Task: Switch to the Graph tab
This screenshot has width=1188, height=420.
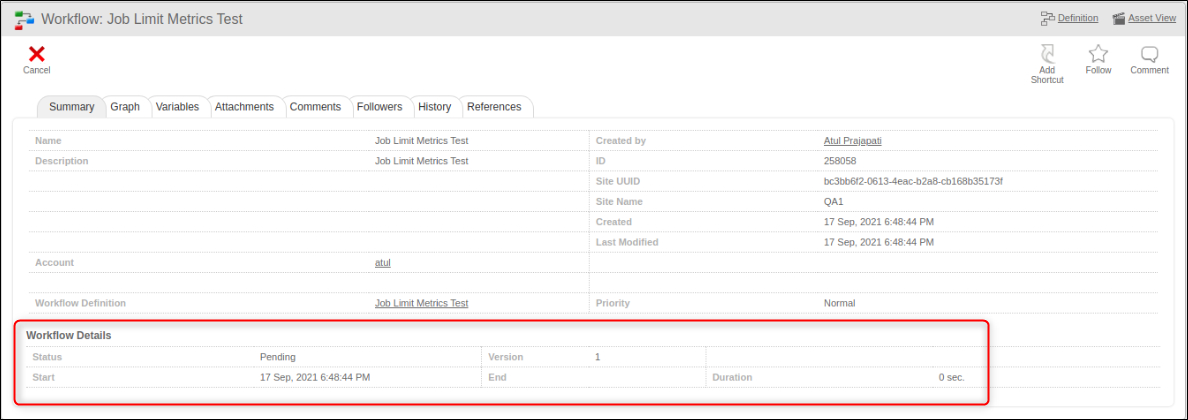Action: (125, 107)
